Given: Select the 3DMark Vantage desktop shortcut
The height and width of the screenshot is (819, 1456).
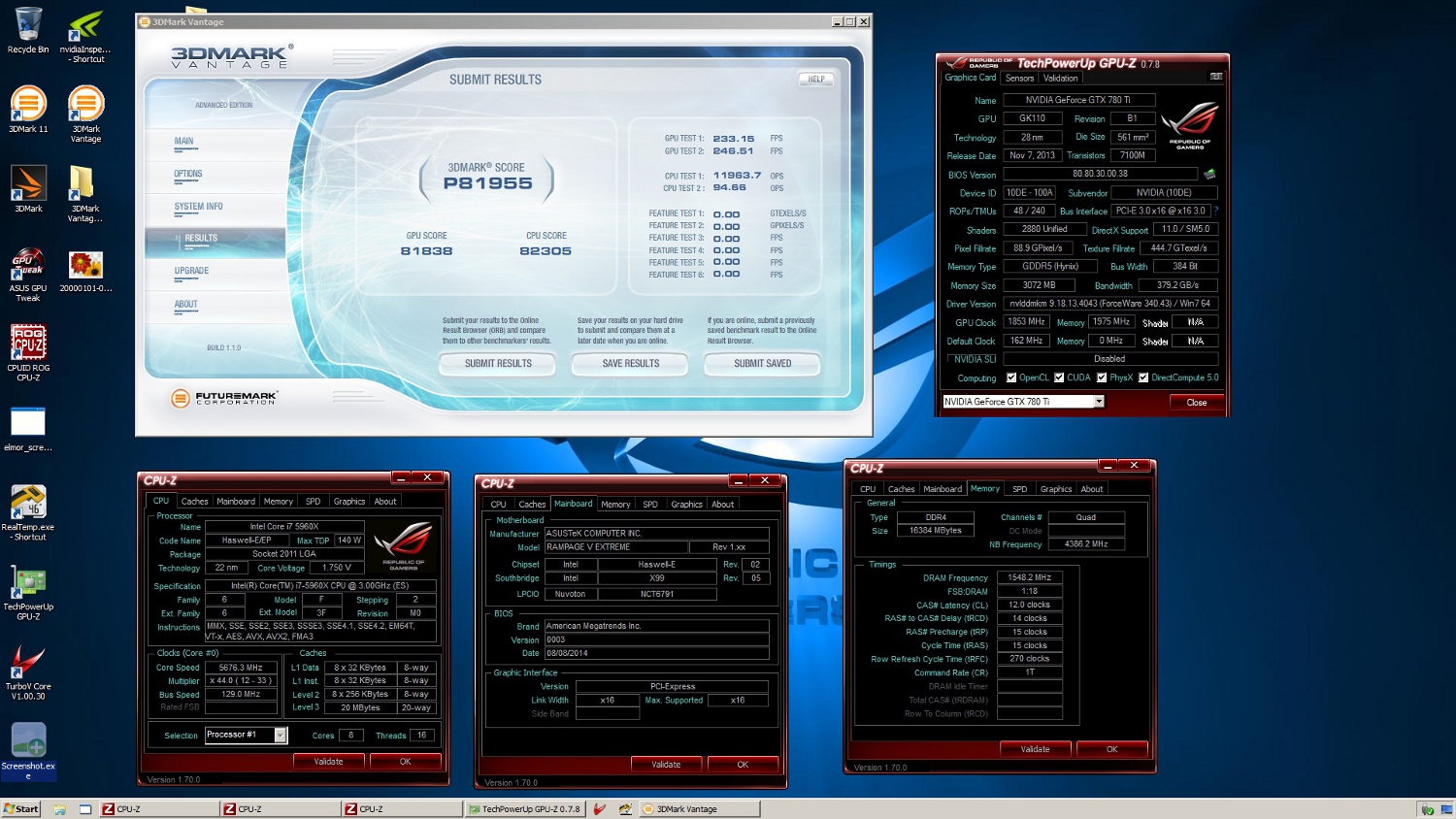Looking at the screenshot, I should point(85,115).
